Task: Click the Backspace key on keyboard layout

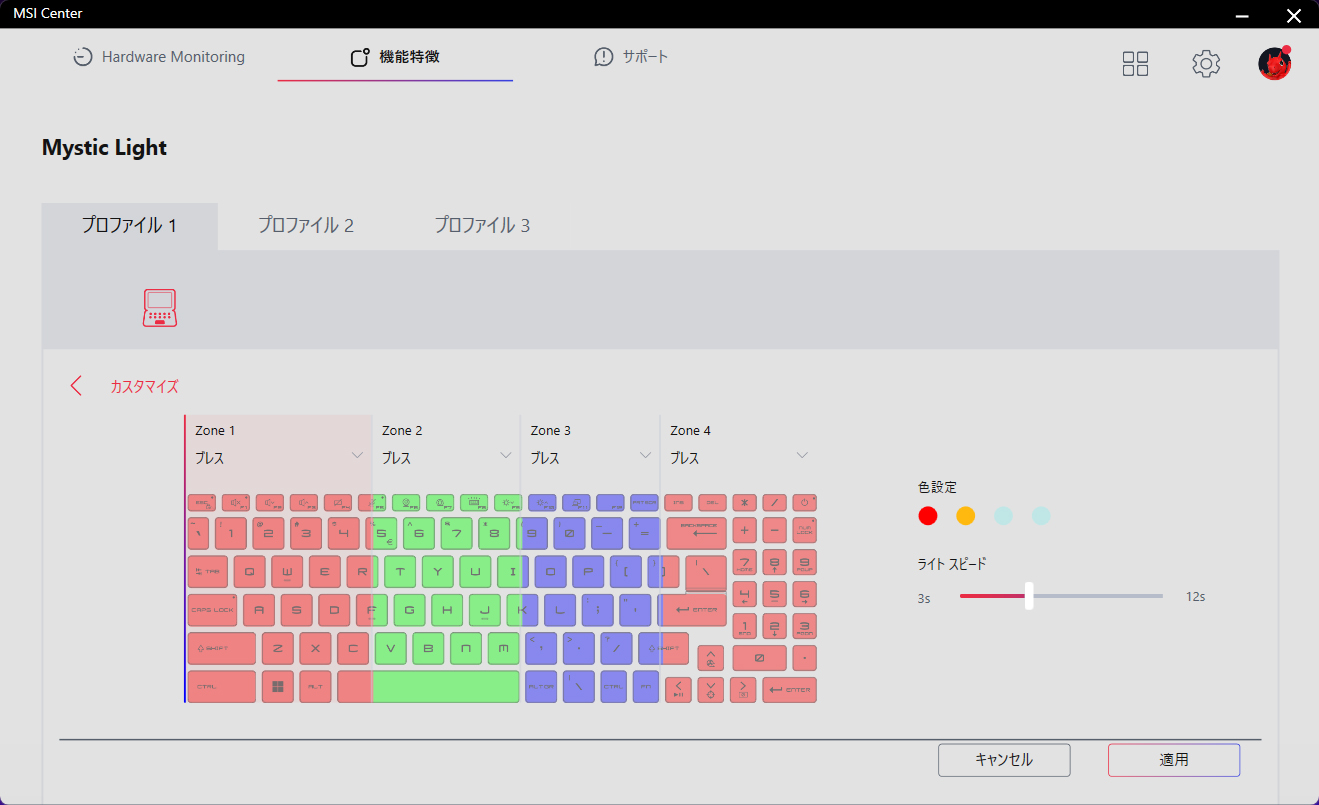Action: pos(696,532)
